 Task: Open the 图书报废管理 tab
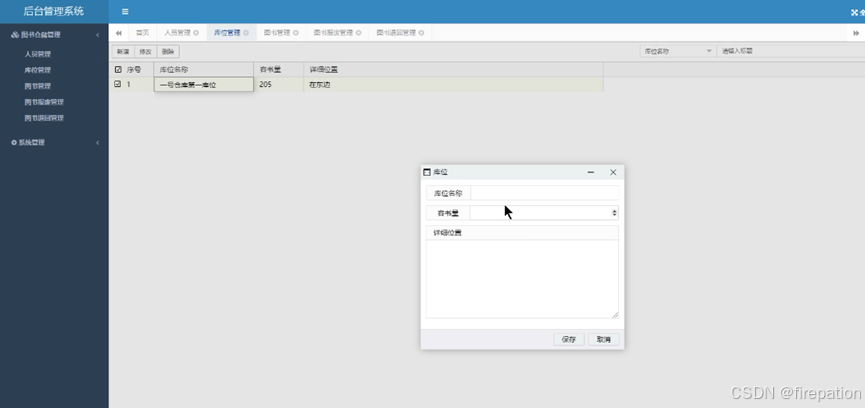click(333, 33)
